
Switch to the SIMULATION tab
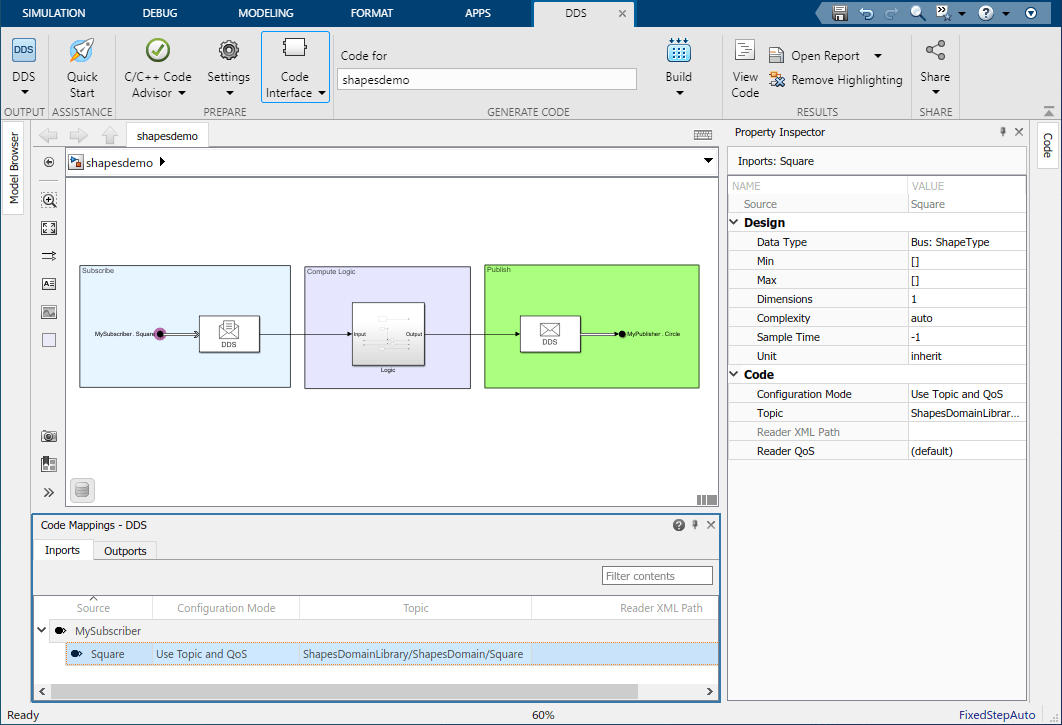[x=54, y=13]
